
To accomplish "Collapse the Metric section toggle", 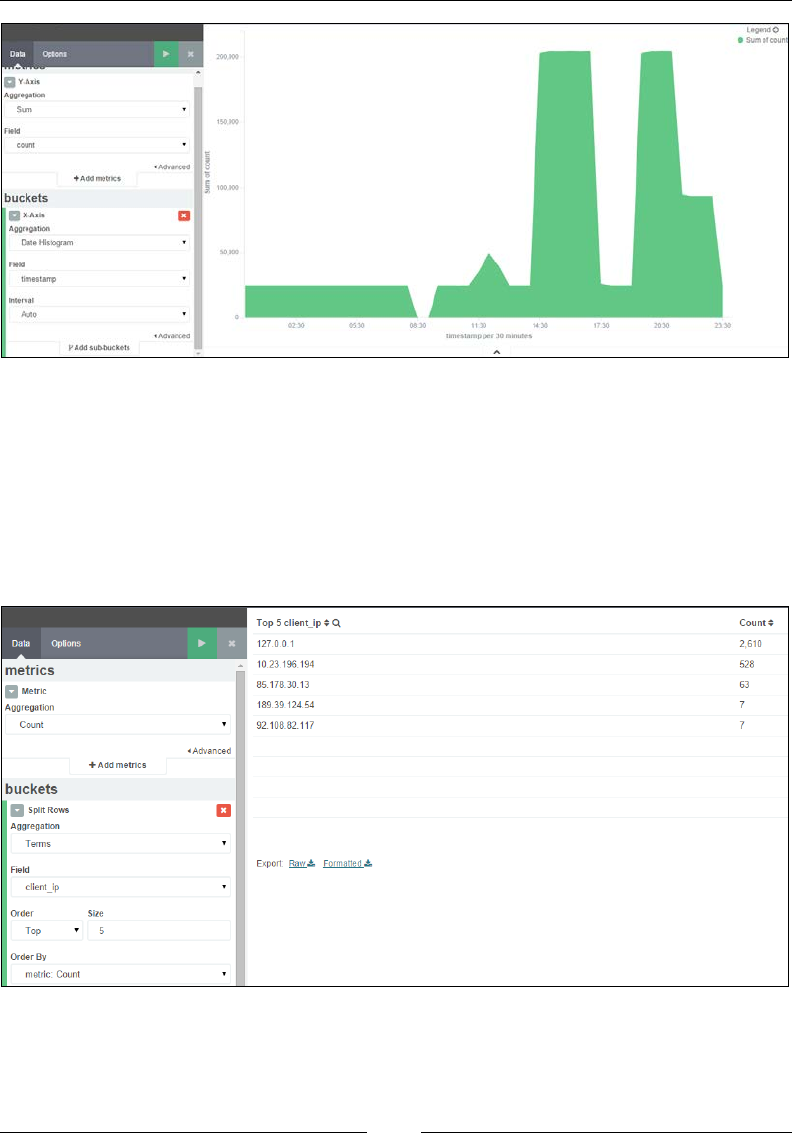I will click(12, 691).
